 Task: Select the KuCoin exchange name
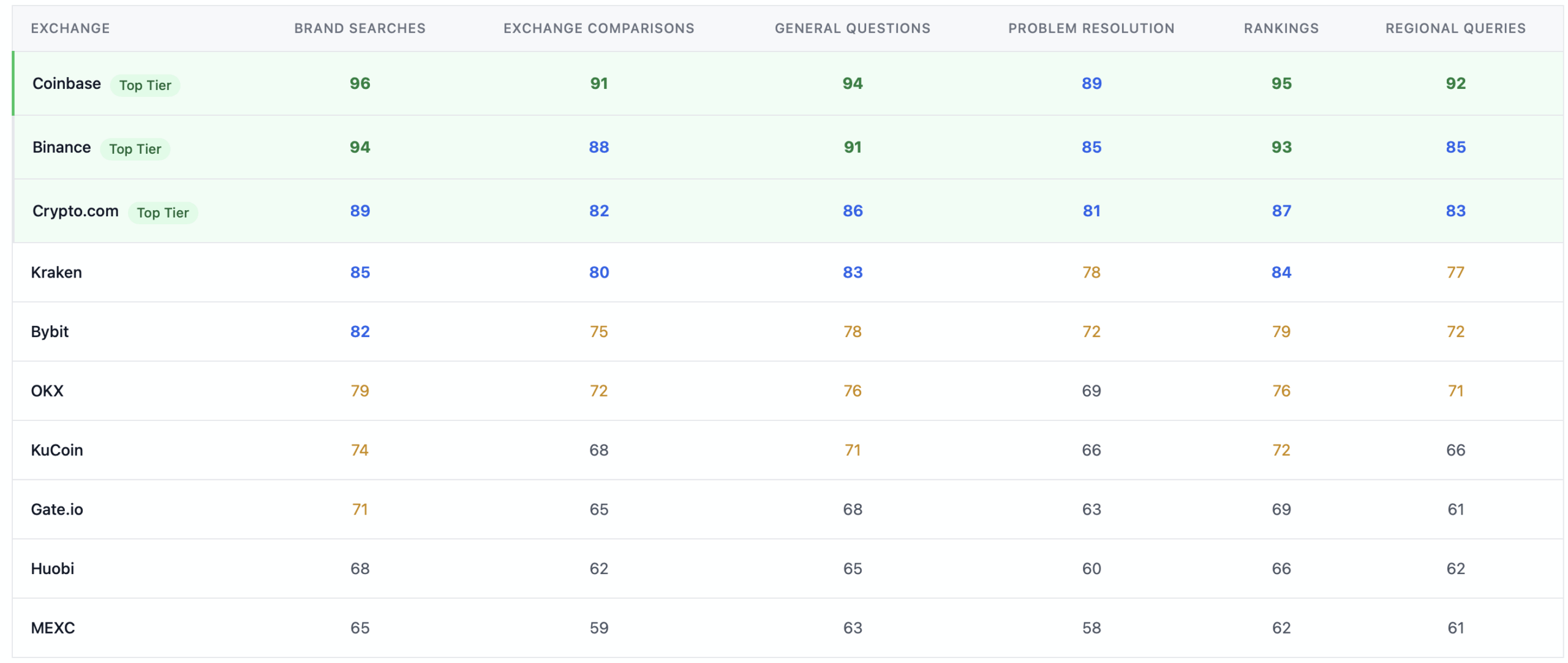click(x=57, y=450)
